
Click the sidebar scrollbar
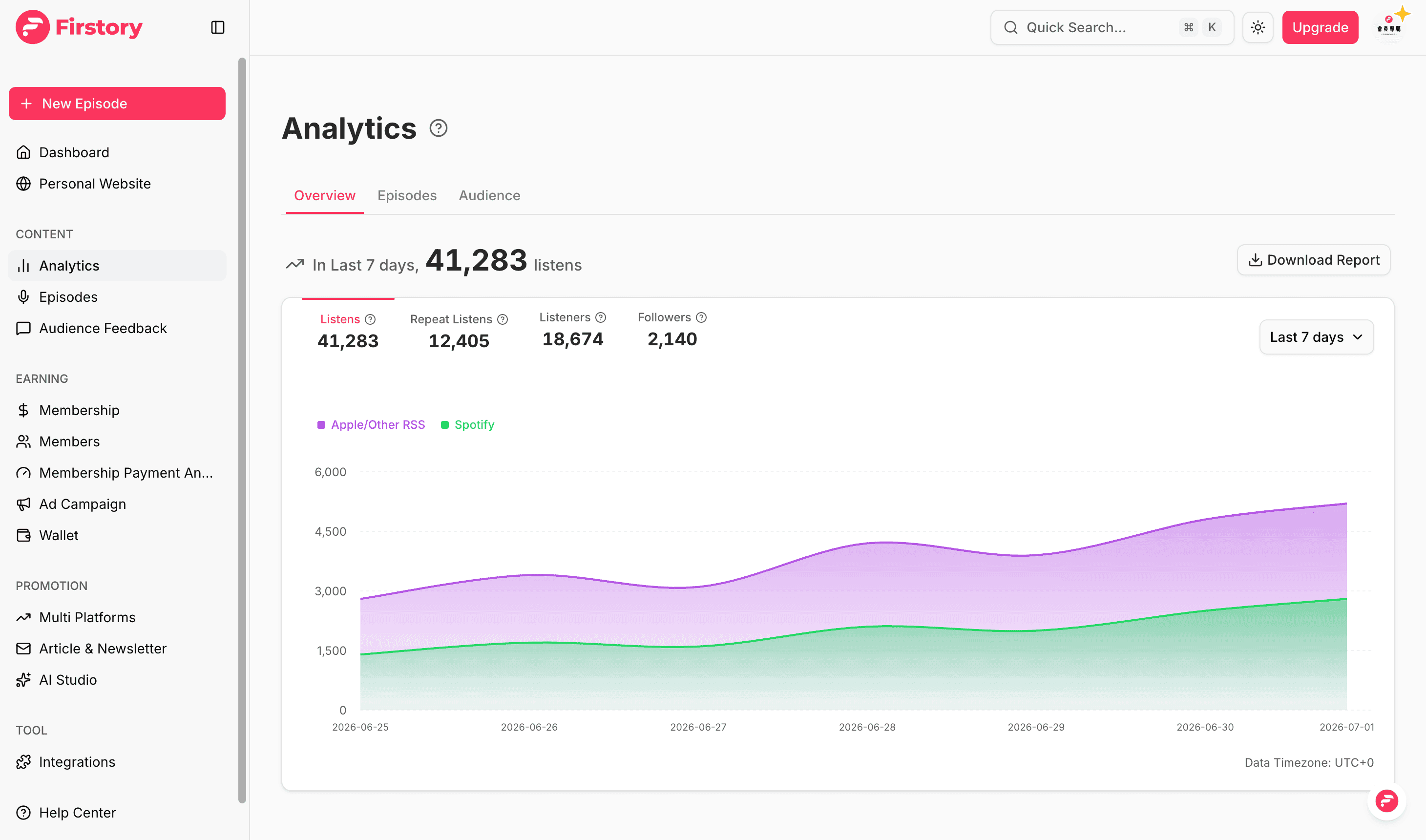coord(242,430)
